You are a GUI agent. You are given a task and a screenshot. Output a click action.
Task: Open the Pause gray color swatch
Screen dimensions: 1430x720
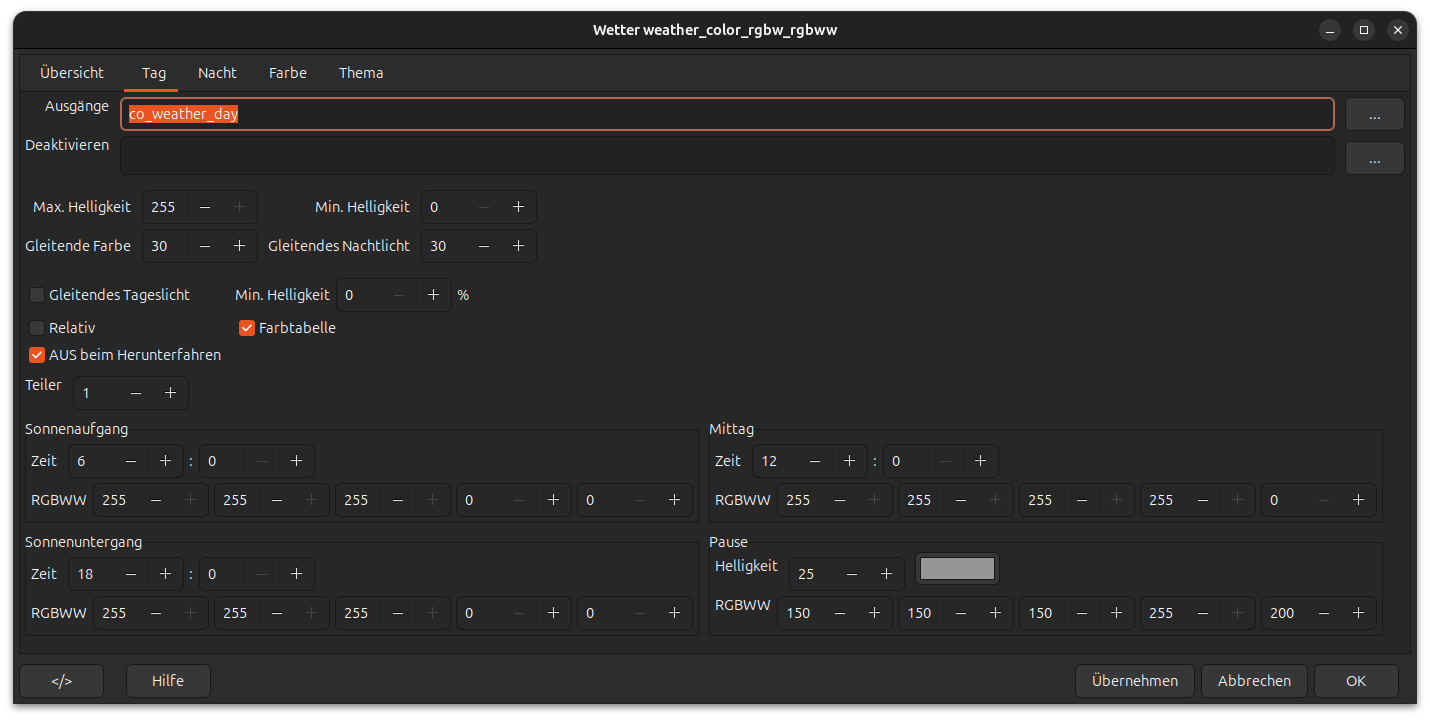tap(957, 569)
